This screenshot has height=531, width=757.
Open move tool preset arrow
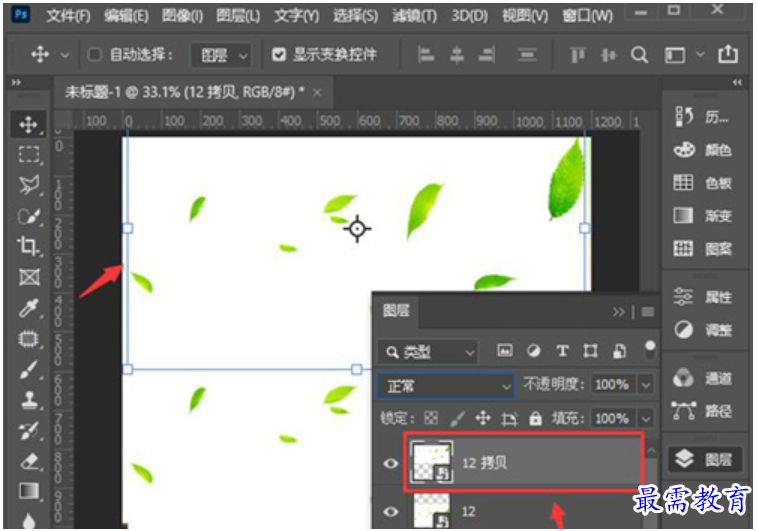pyautogui.click(x=65, y=56)
